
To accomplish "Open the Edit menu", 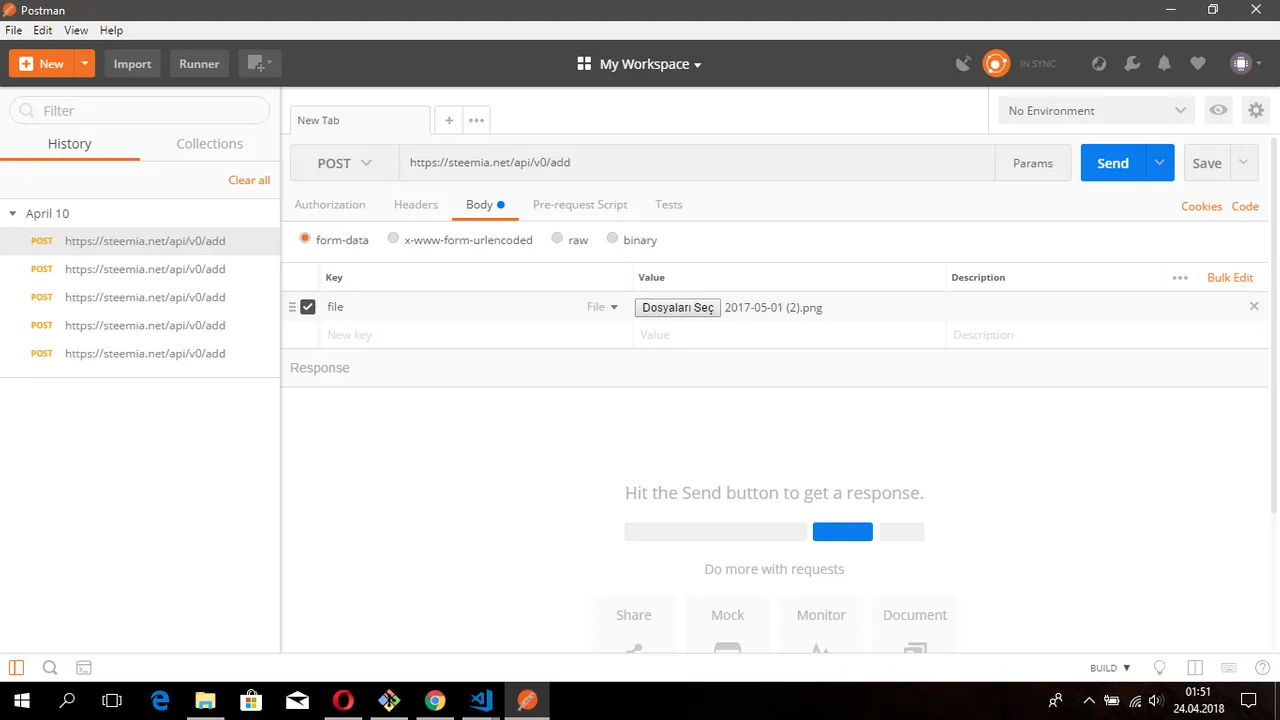I will pos(43,31).
